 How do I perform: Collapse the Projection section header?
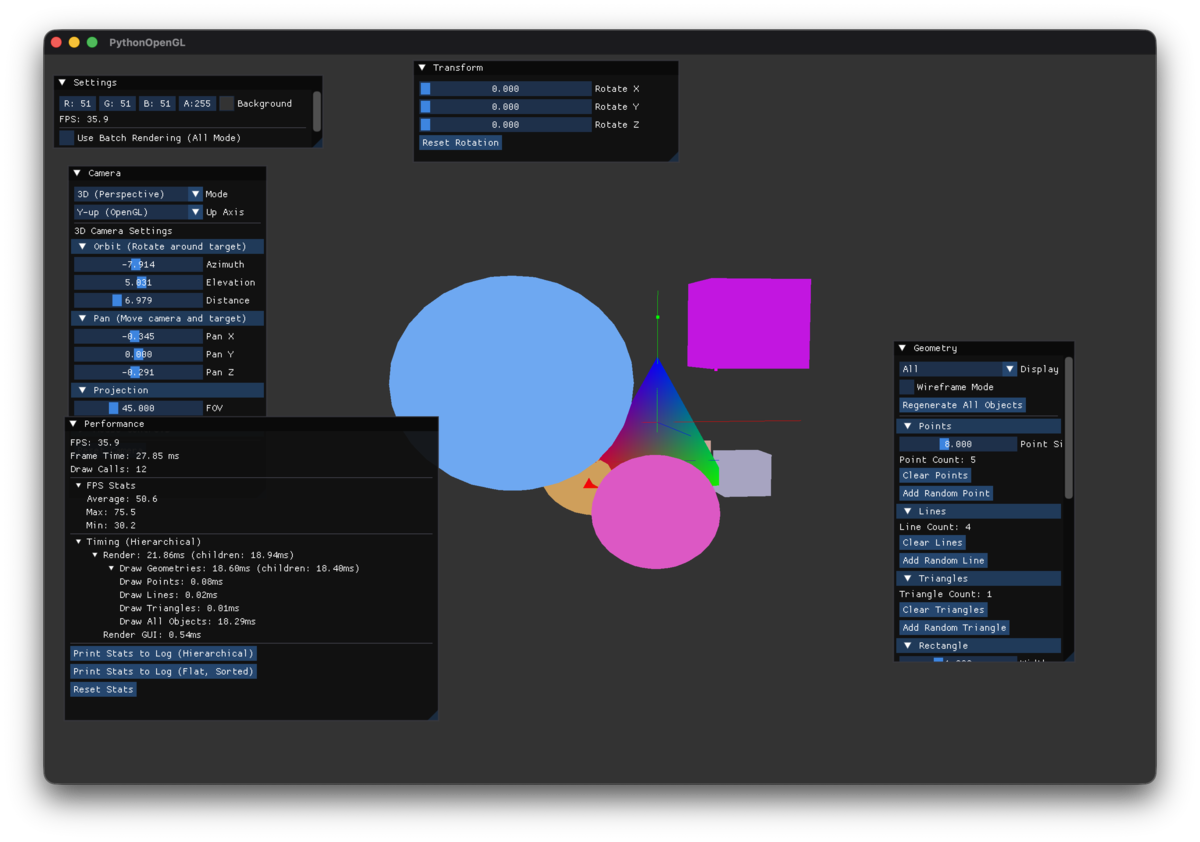tap(168, 390)
